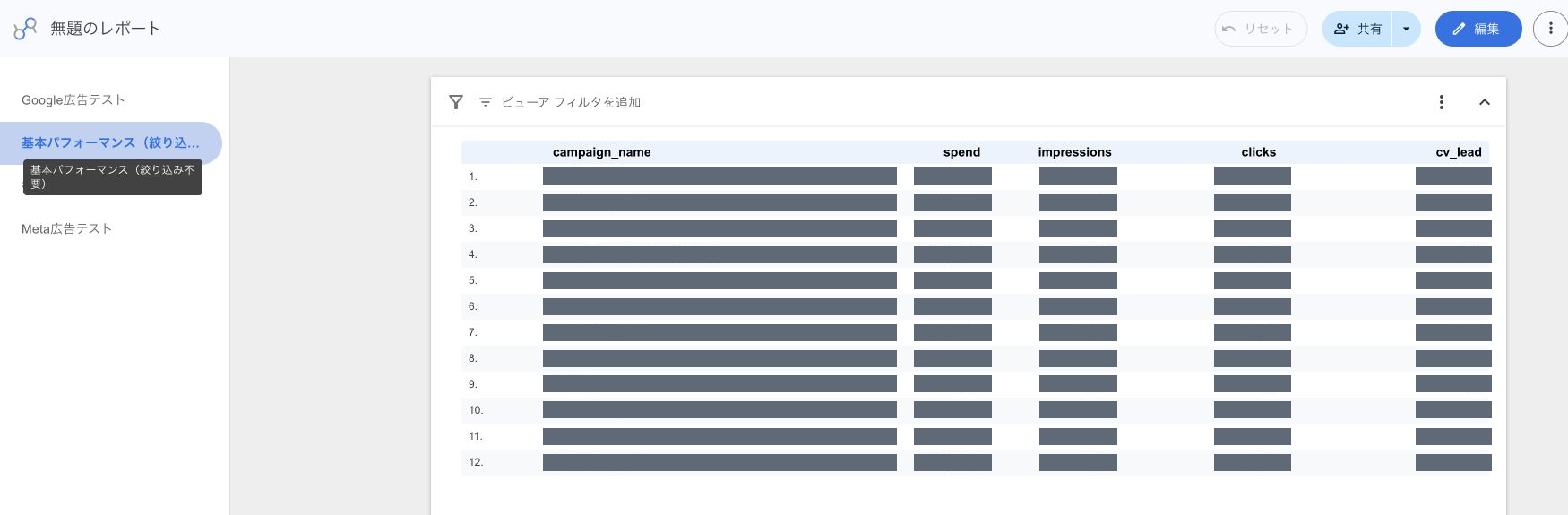The image size is (1568, 515).
Task: Open the filter bar three-dot menu
Action: click(x=1442, y=102)
